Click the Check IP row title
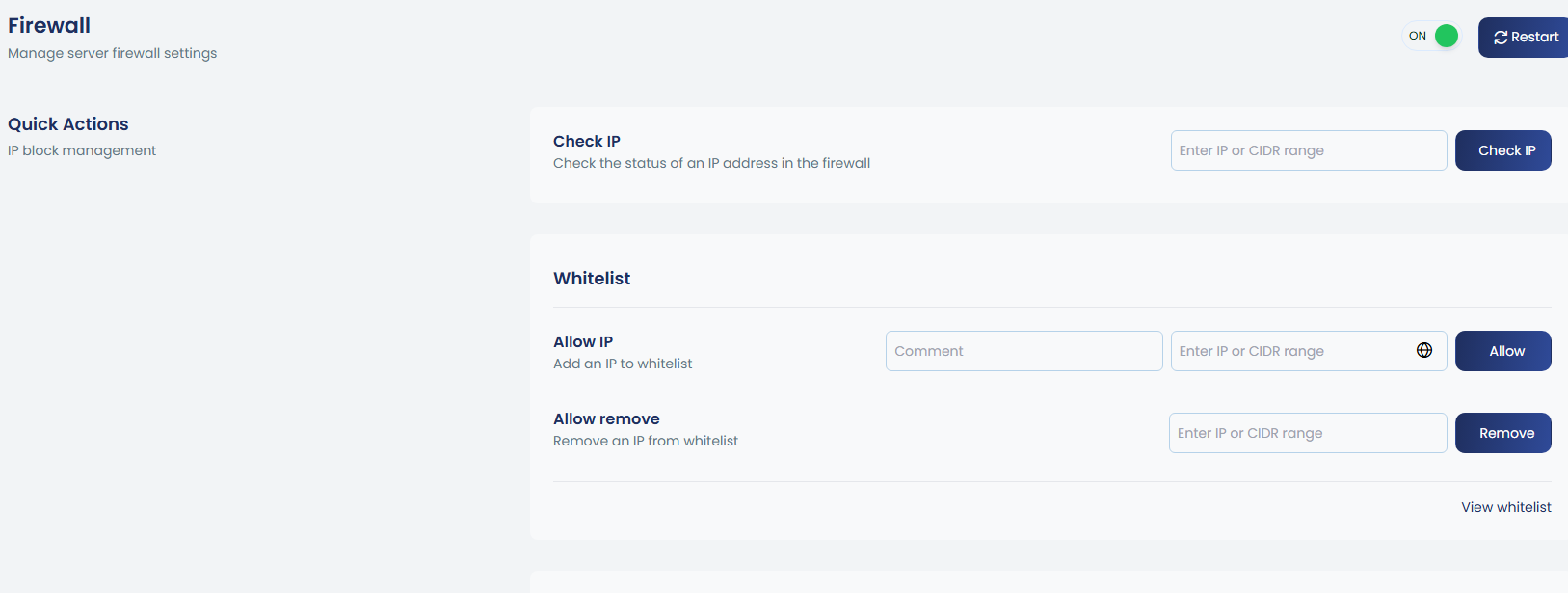Screen dimensions: 1568x593 587,141
